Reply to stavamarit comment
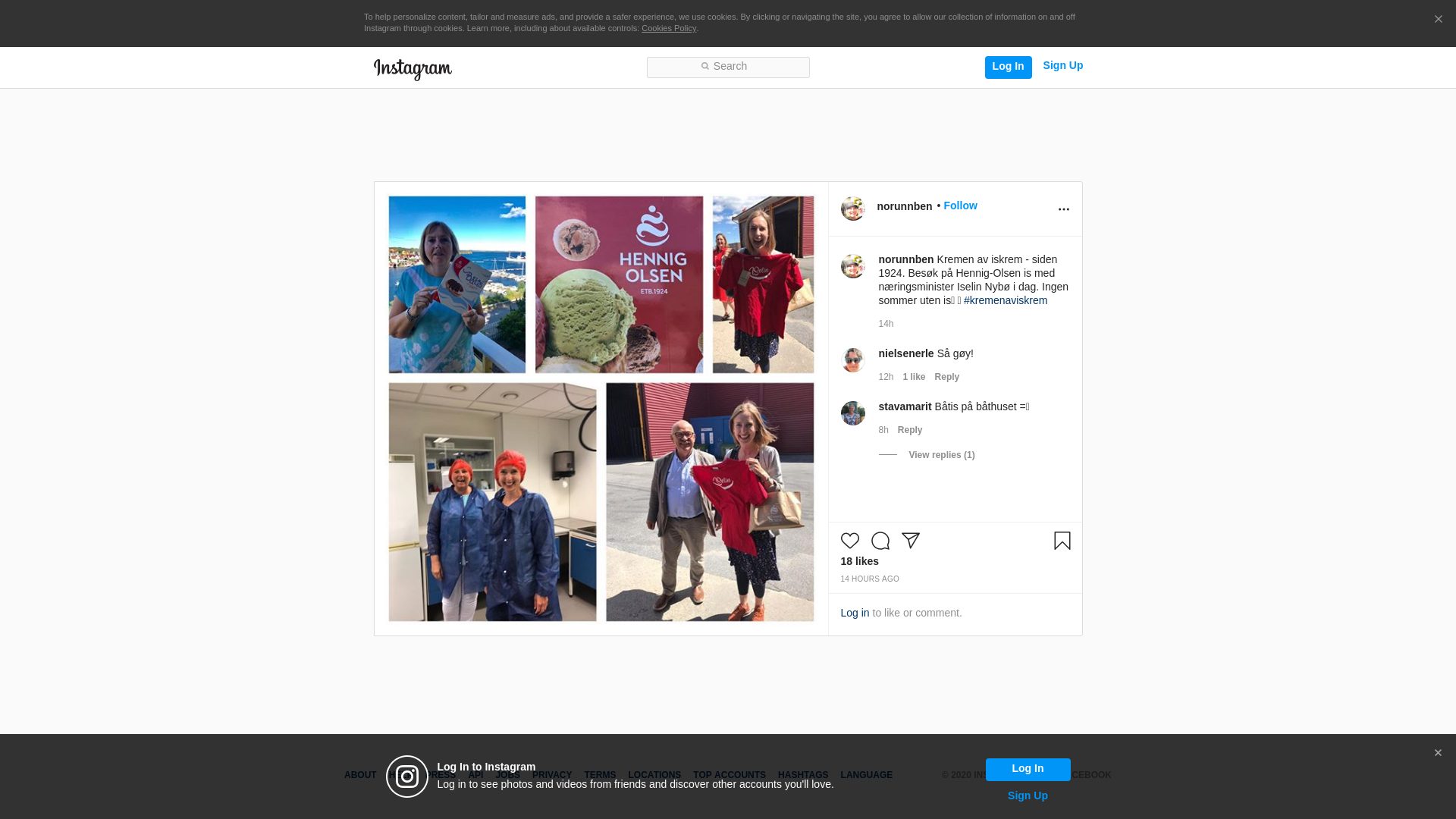 909,430
